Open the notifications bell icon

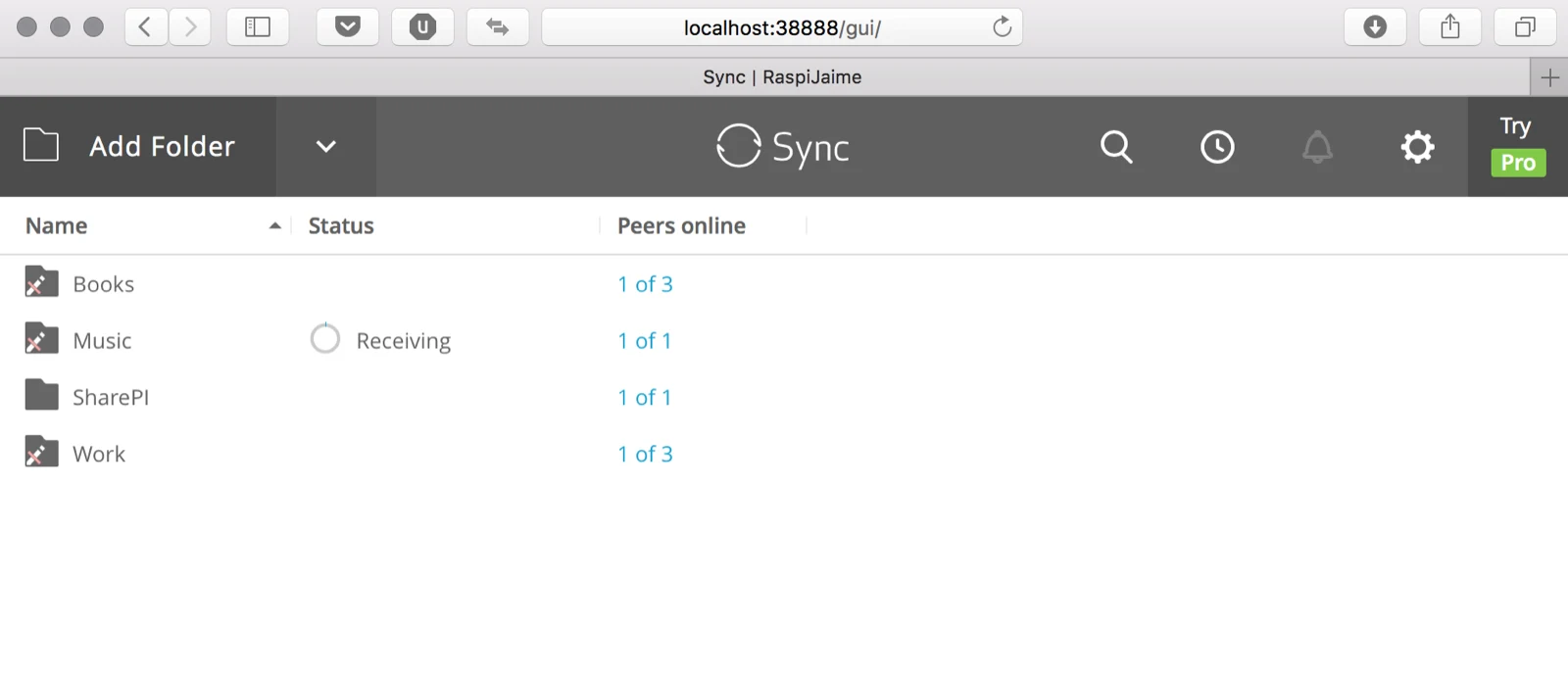click(1317, 147)
